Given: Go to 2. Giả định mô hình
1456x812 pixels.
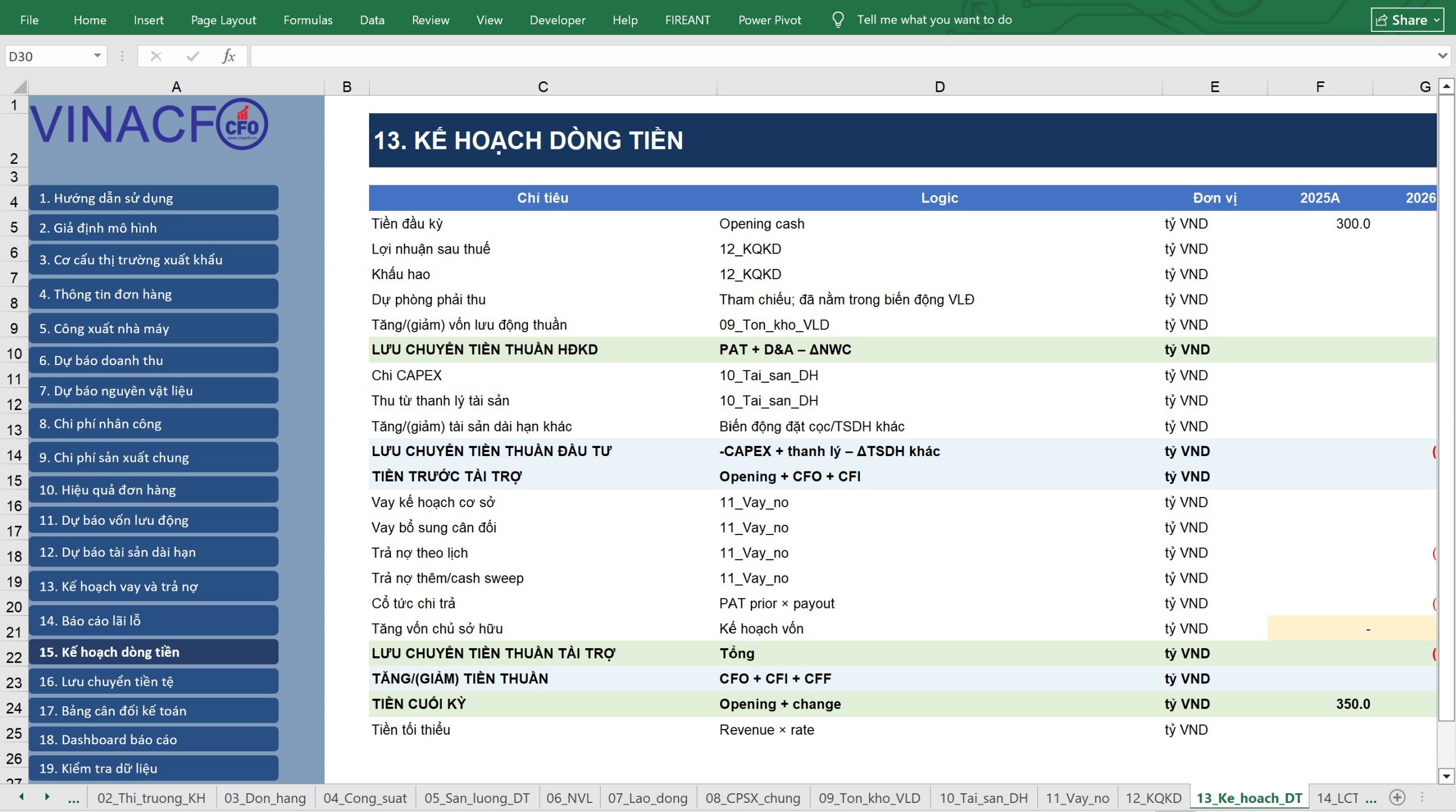Looking at the screenshot, I should pos(154,227).
